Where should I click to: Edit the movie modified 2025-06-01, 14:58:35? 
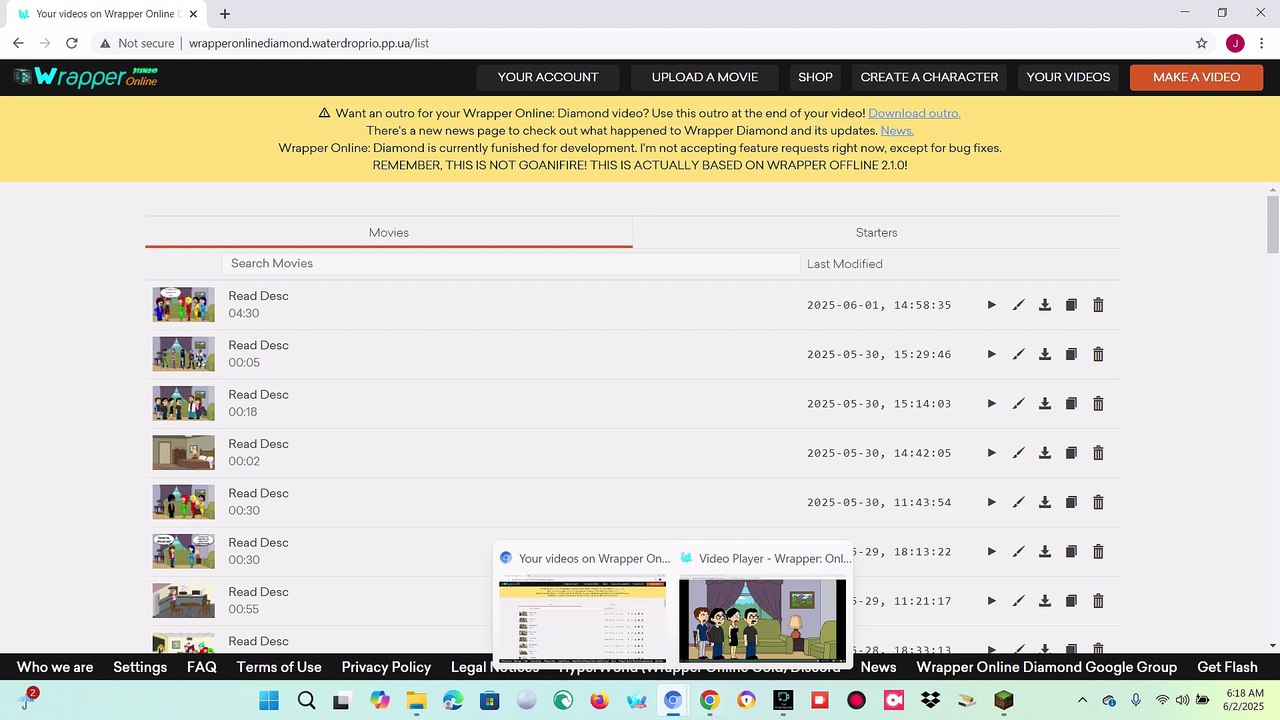1018,305
